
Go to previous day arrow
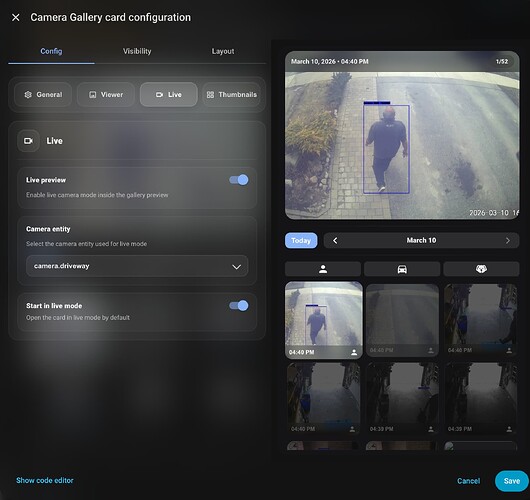coord(335,240)
